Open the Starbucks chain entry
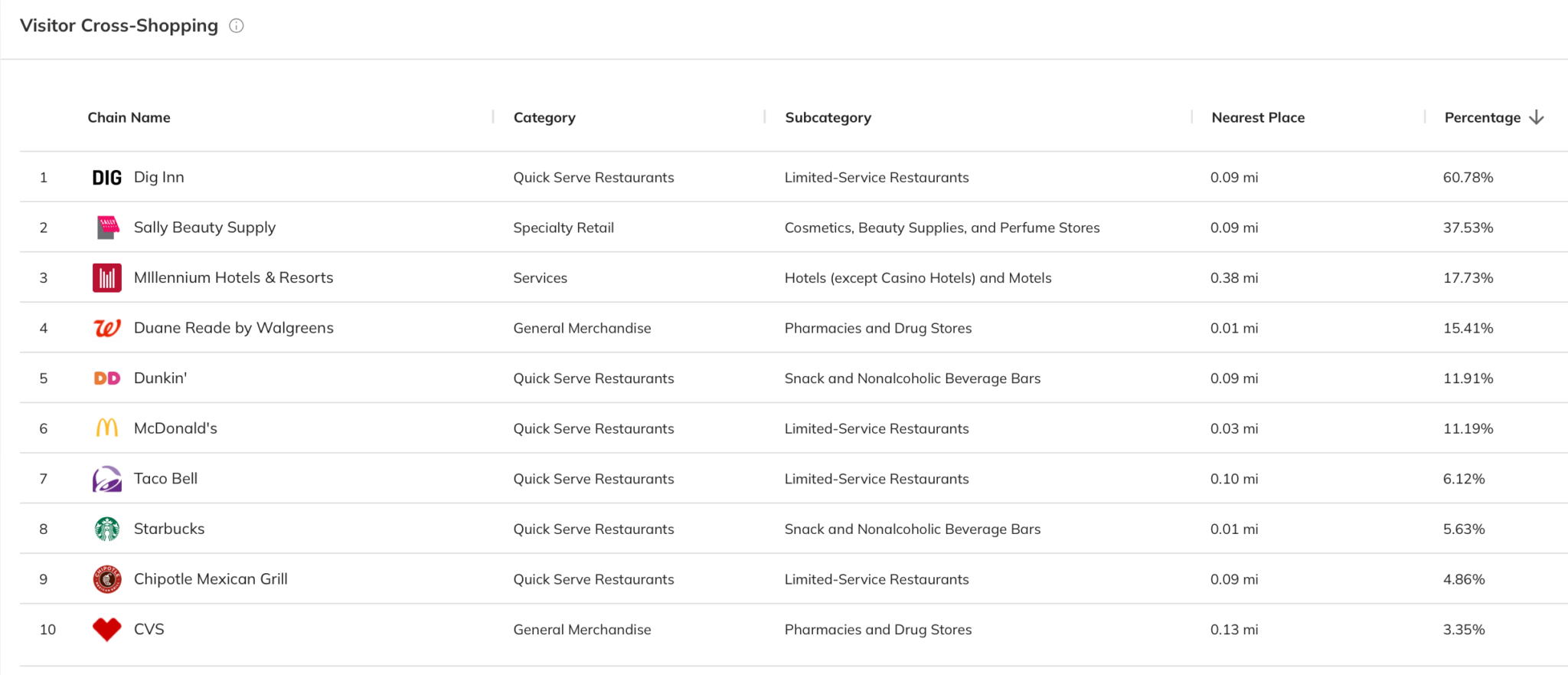1568x675 pixels. click(169, 528)
